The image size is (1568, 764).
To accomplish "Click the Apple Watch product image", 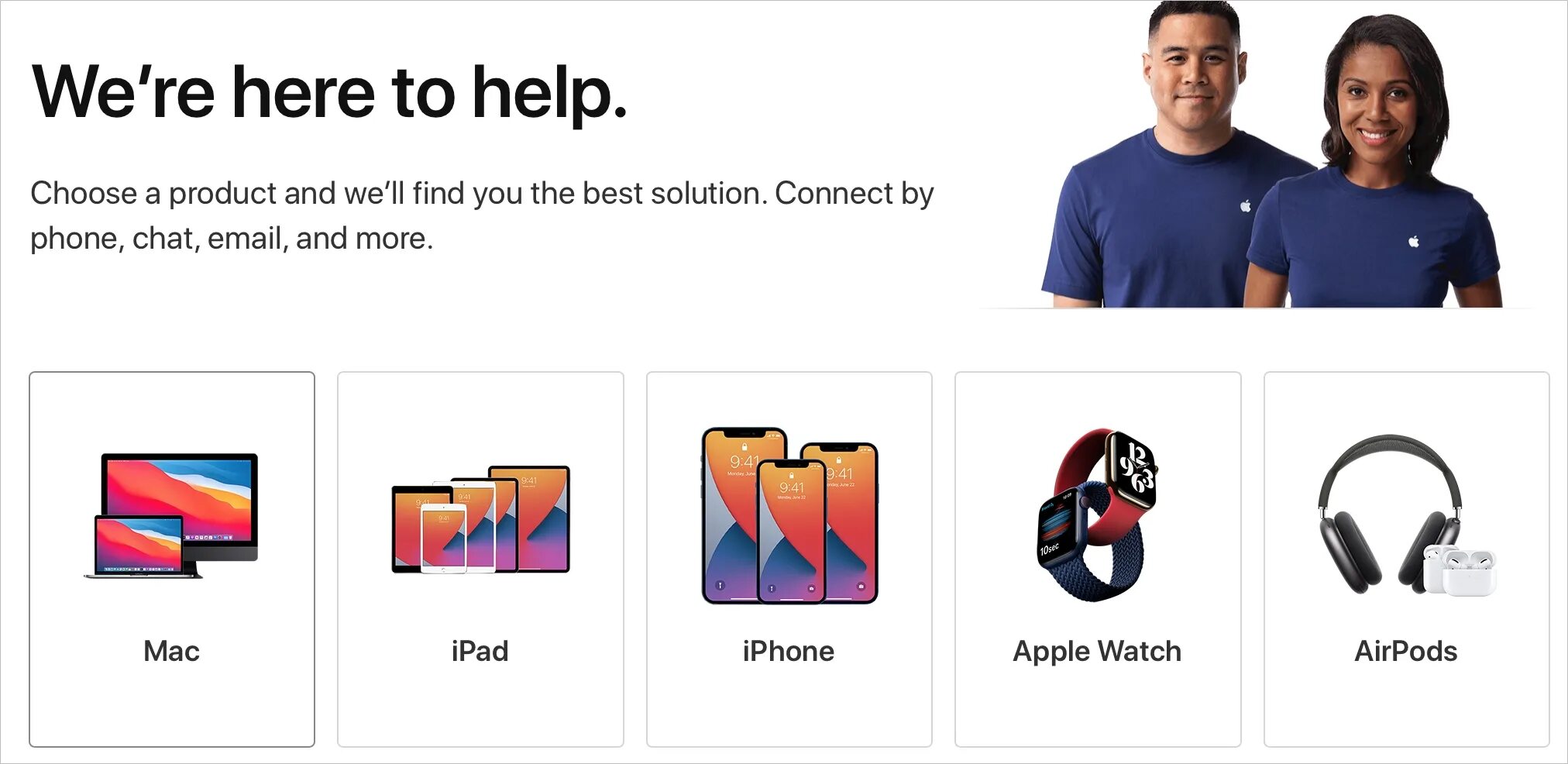I will pos(1098,515).
